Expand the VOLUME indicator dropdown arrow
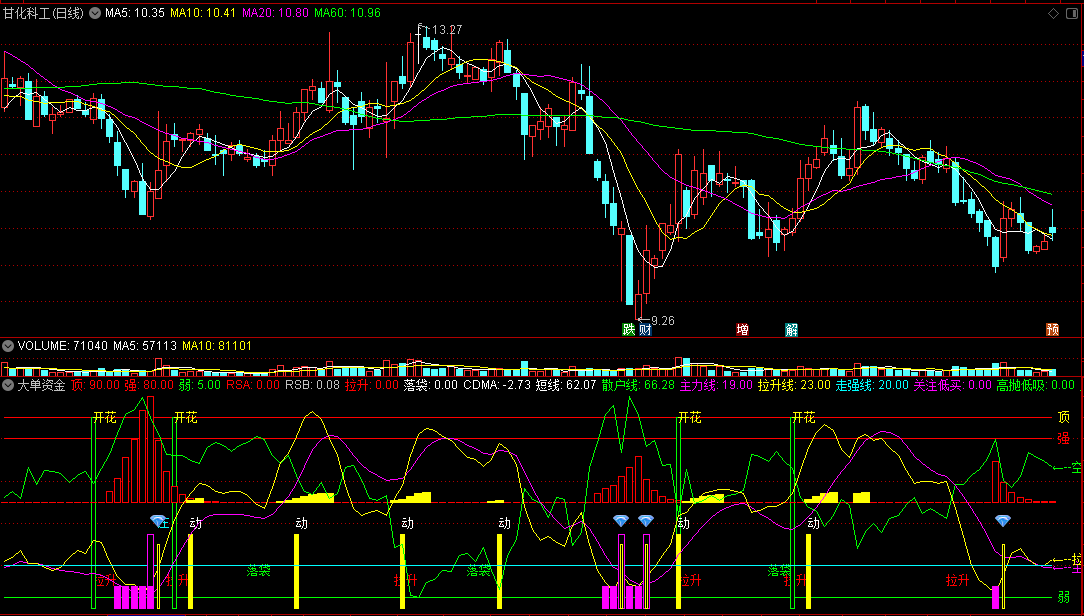This screenshot has height=616, width=1084. tap(8, 346)
